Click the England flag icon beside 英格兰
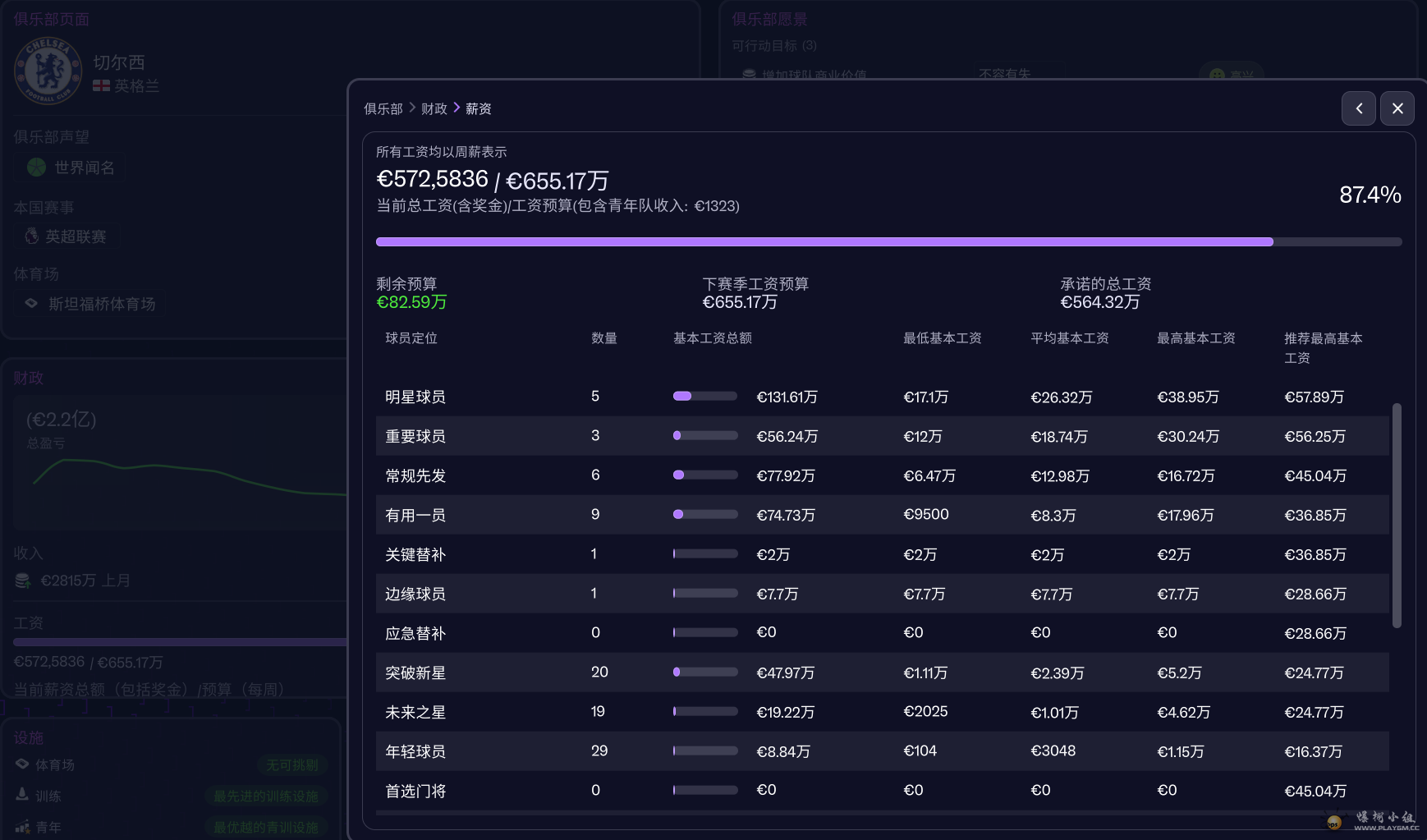Viewport: 1427px width, 840px height. tap(101, 85)
